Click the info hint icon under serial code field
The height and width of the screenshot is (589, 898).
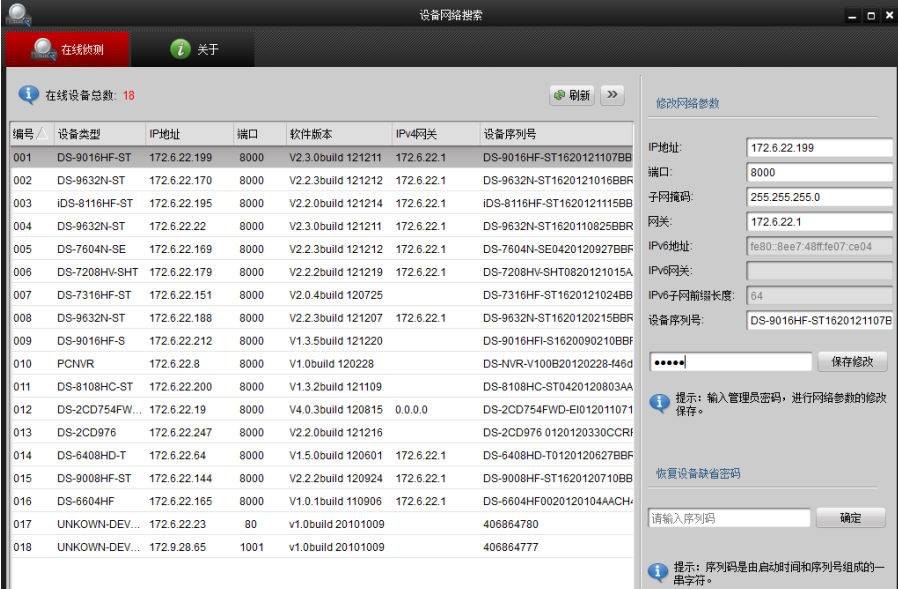[x=659, y=571]
